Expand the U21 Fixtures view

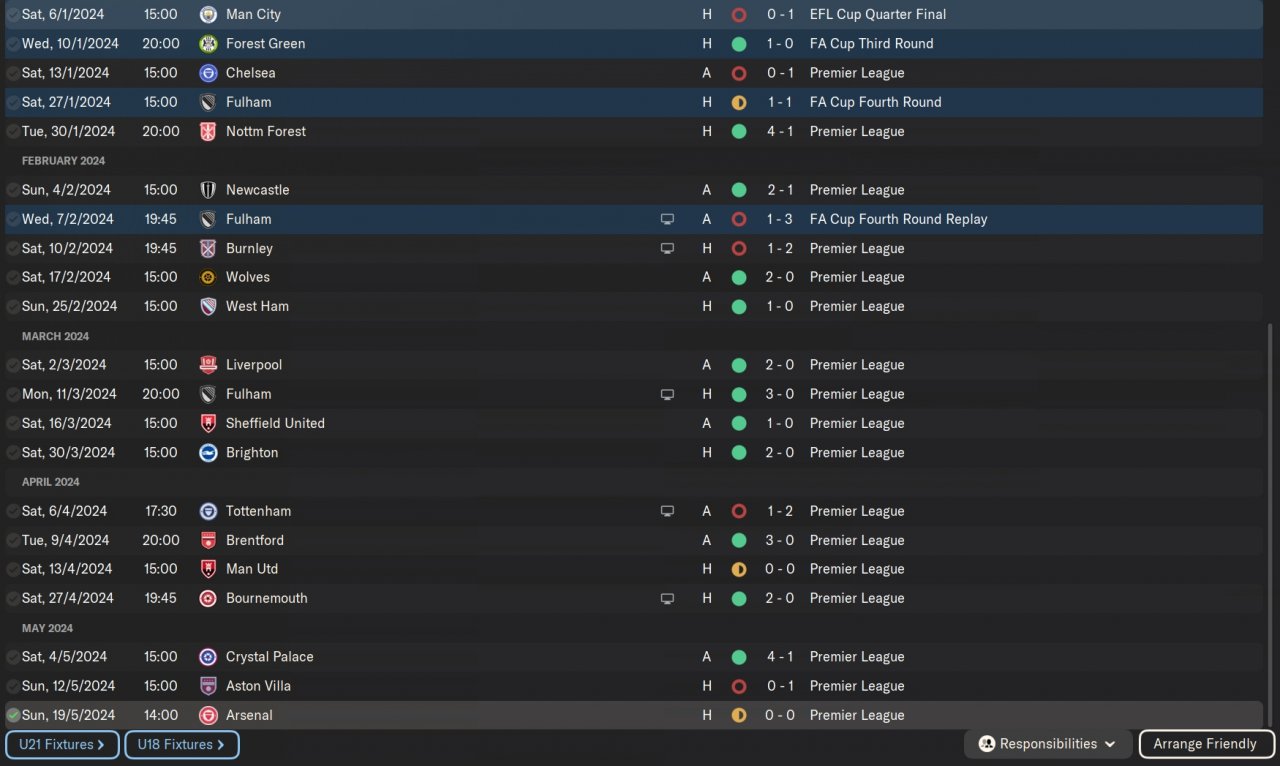(62, 744)
